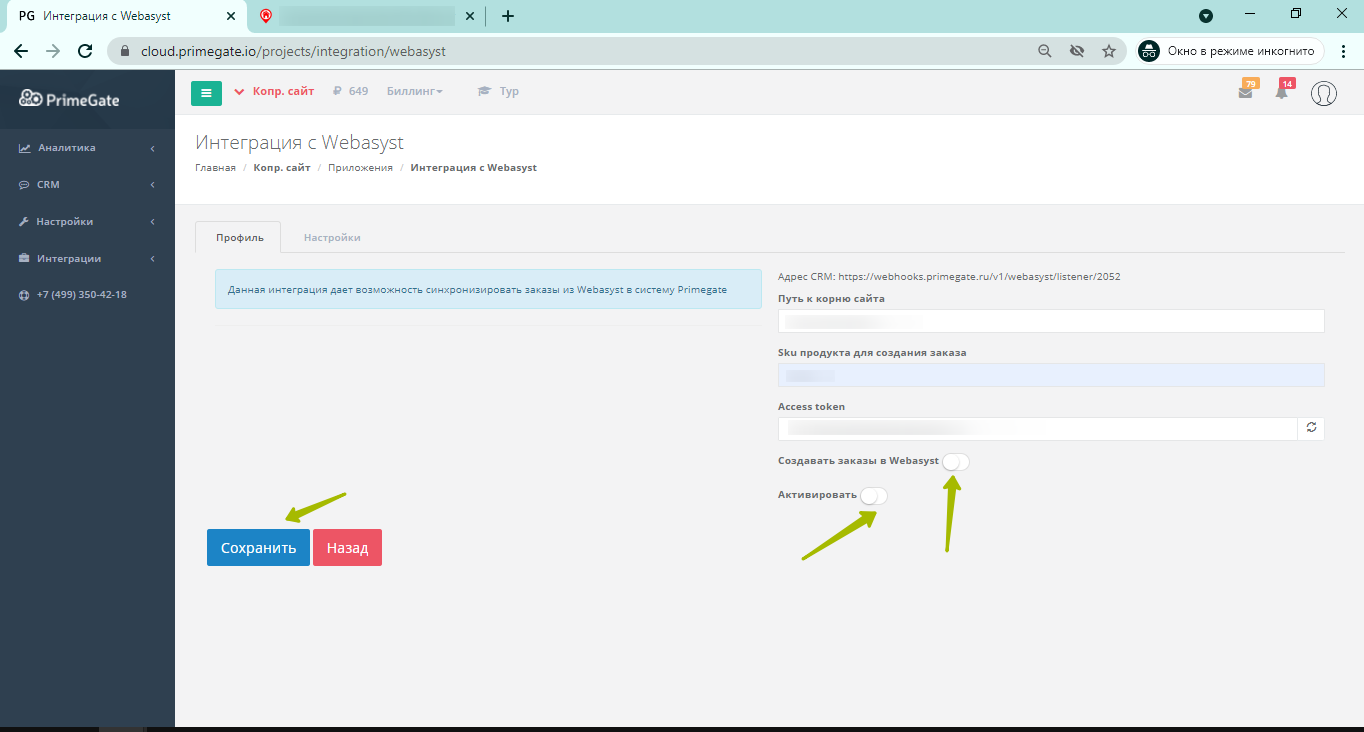Click the red Назад button
This screenshot has width=1364, height=732.
[347, 548]
